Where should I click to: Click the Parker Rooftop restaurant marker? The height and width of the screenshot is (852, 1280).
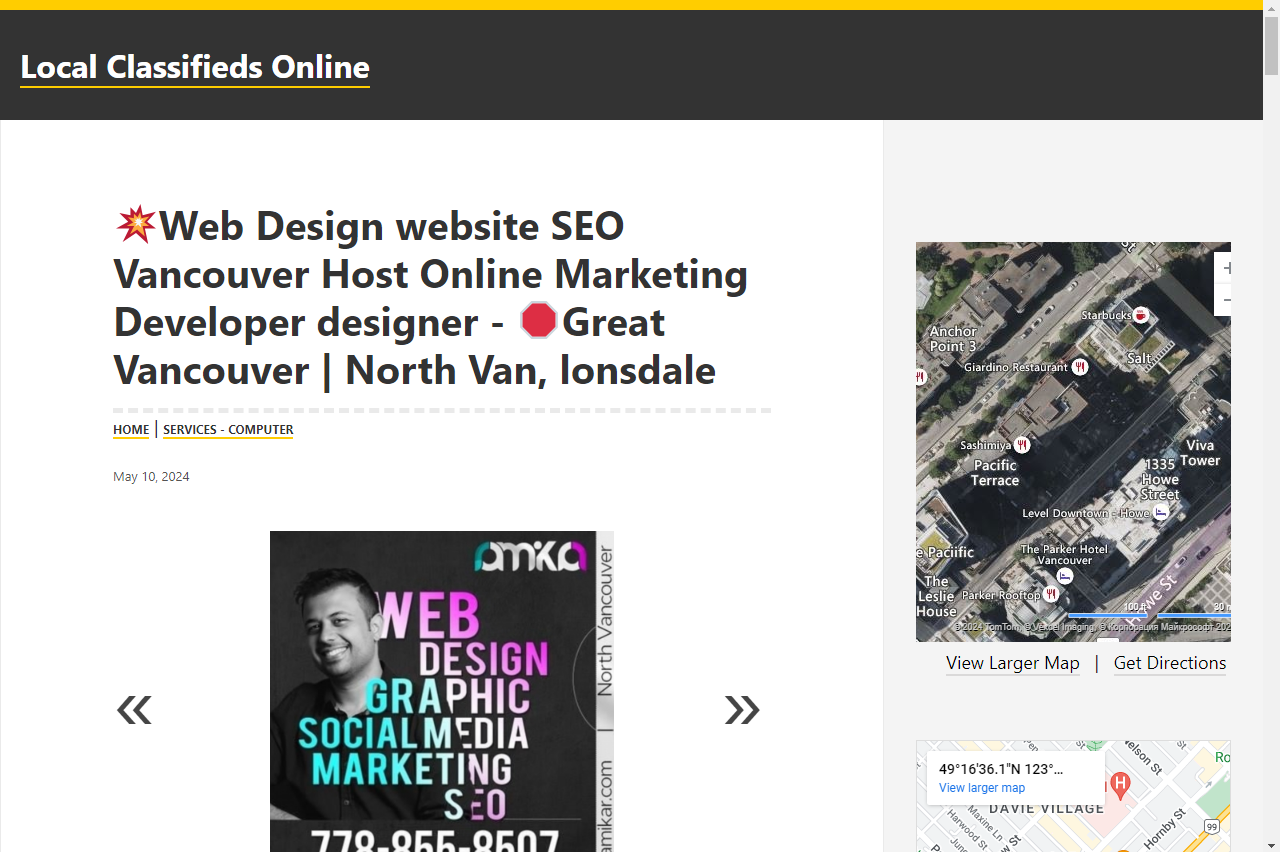pyautogui.click(x=1051, y=595)
